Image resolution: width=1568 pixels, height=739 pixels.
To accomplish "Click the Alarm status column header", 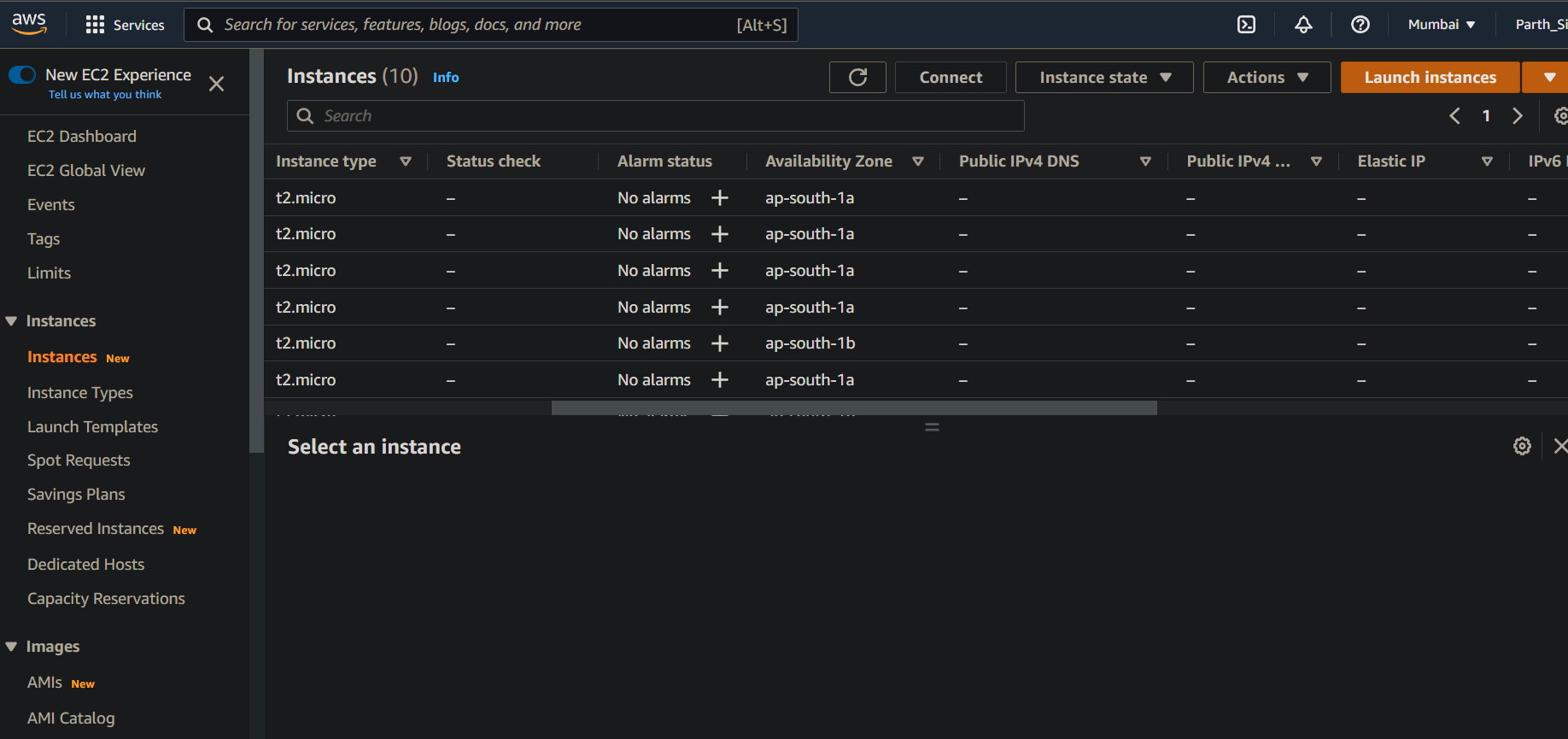I will 664,161.
